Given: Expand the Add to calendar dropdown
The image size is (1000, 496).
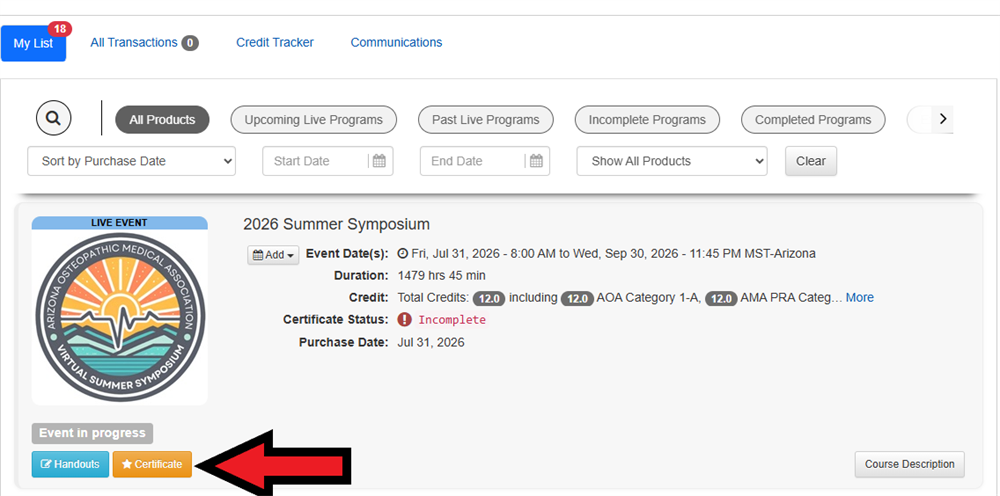Looking at the screenshot, I should (274, 255).
